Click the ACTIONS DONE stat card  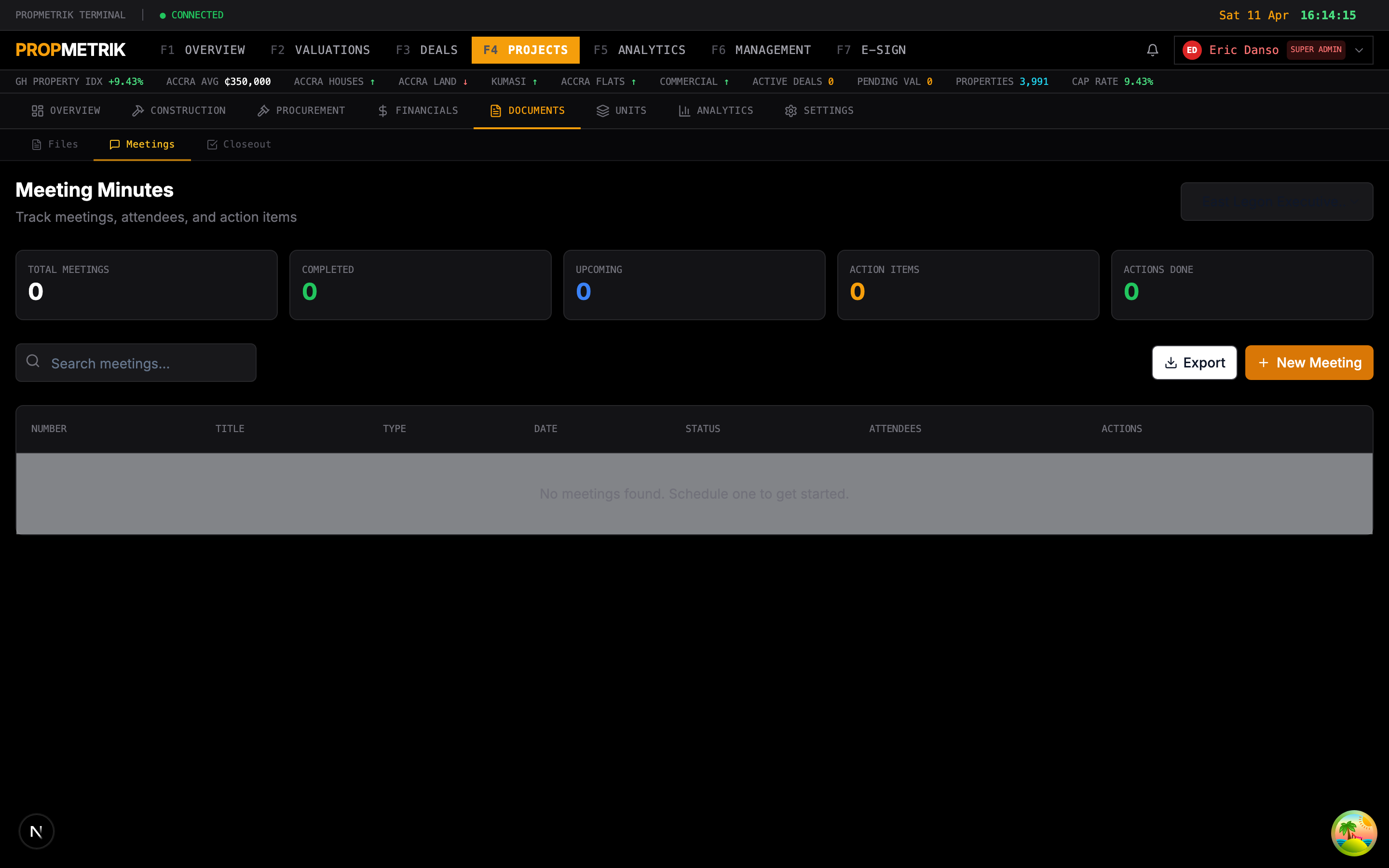[1242, 285]
